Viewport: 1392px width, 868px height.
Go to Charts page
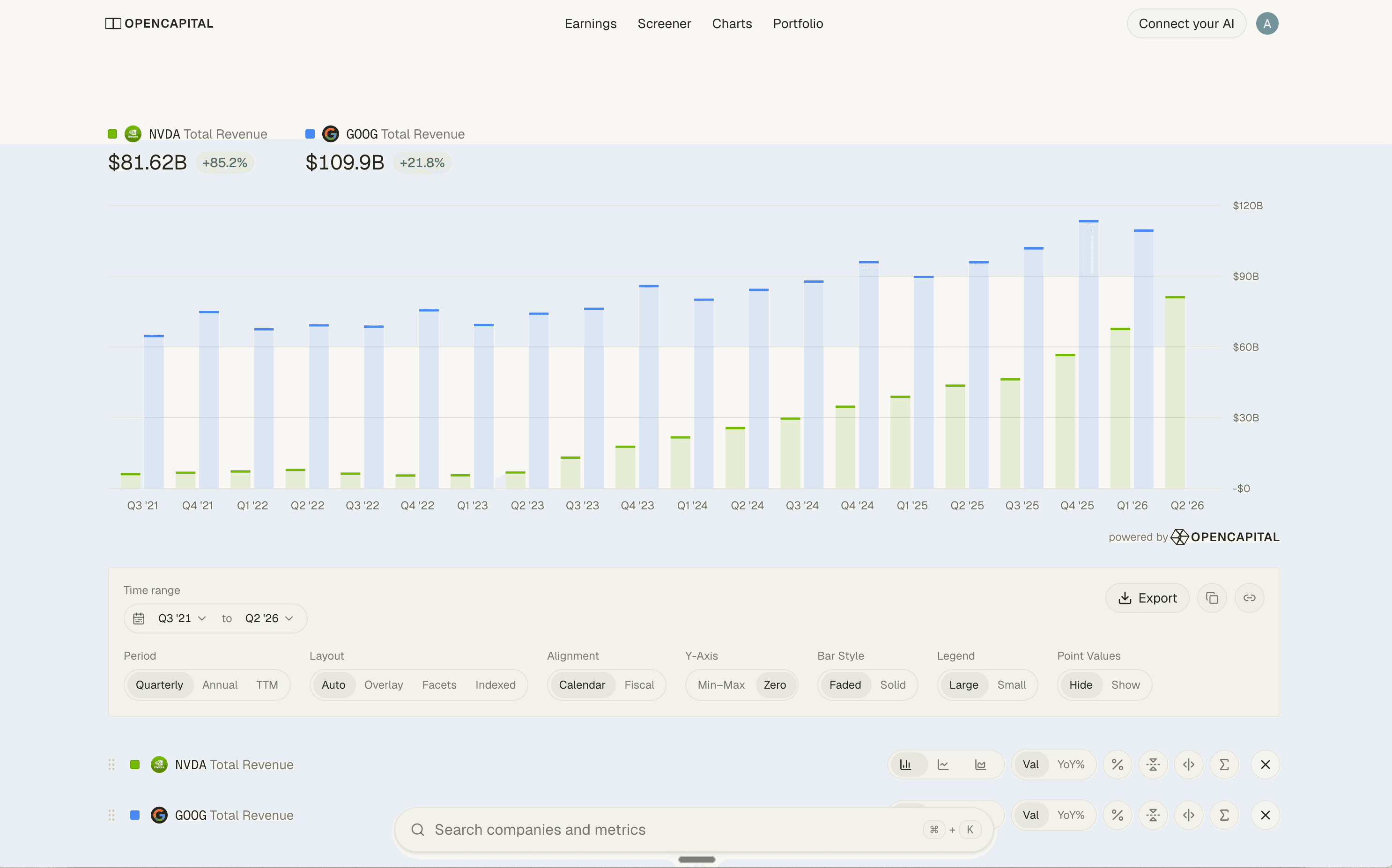tap(732, 23)
